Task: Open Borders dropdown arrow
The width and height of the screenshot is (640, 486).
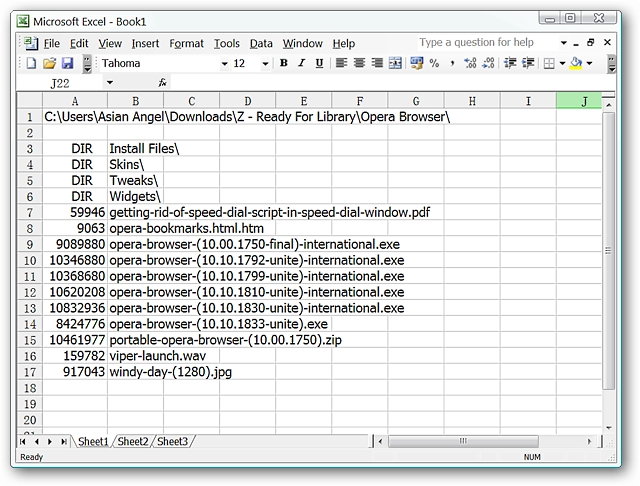Action: [562, 63]
